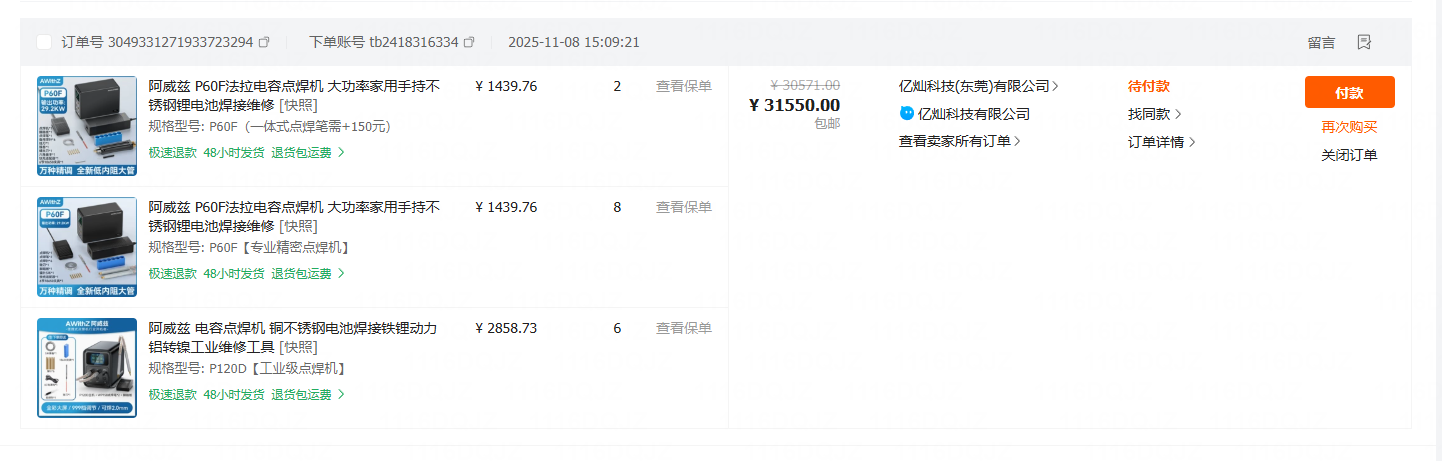The height and width of the screenshot is (461, 1442).
Task: Open 找同款 to find similar items
Action: tap(1154, 114)
